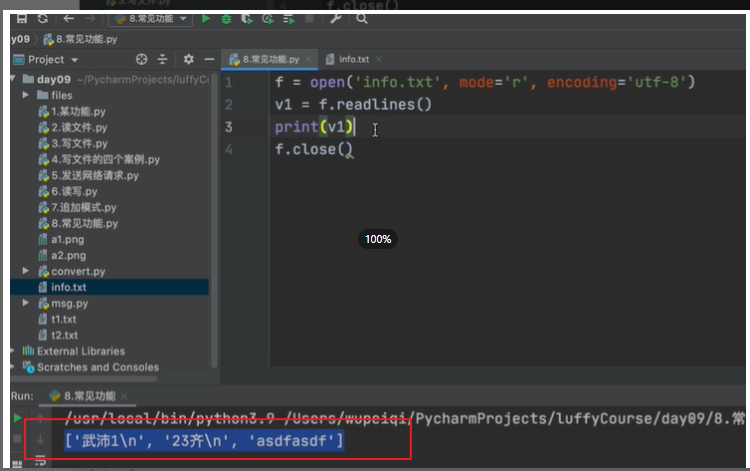Place cursor in f.close() on line 4

[x=313, y=150]
